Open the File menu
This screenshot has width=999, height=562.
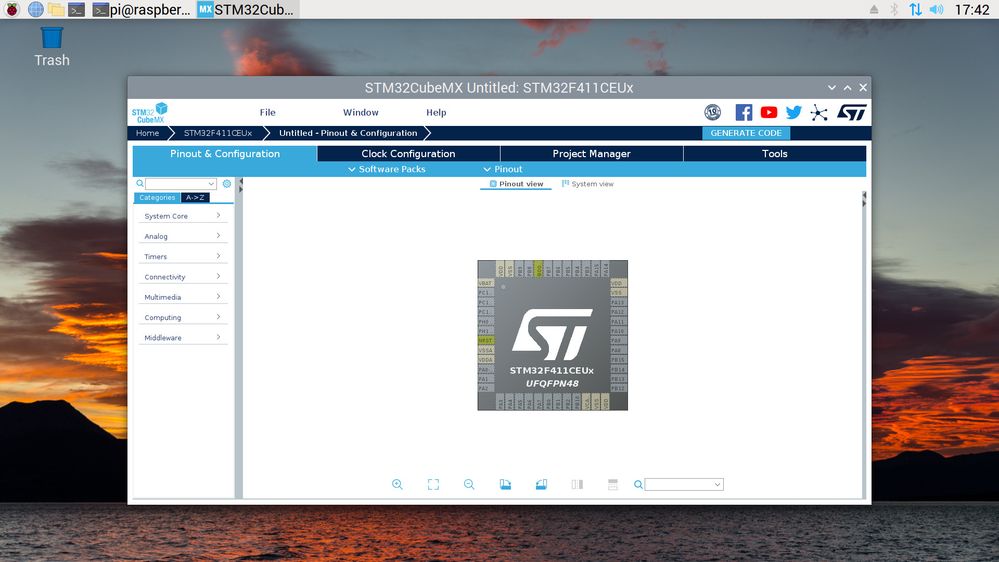click(268, 112)
